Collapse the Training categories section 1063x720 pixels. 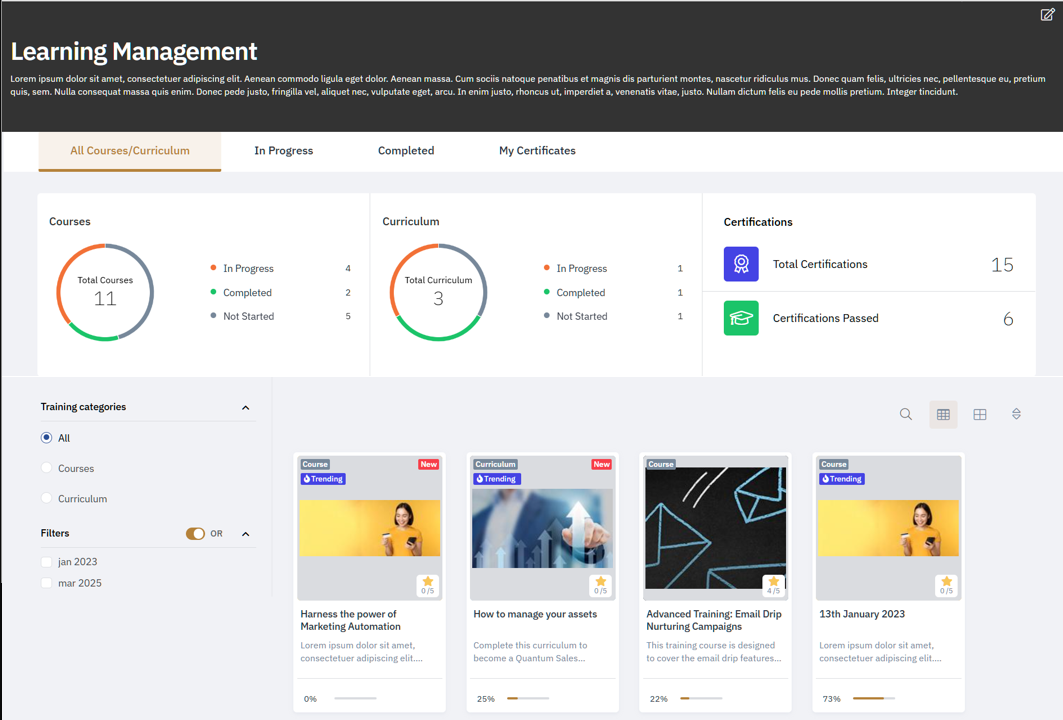(x=245, y=407)
